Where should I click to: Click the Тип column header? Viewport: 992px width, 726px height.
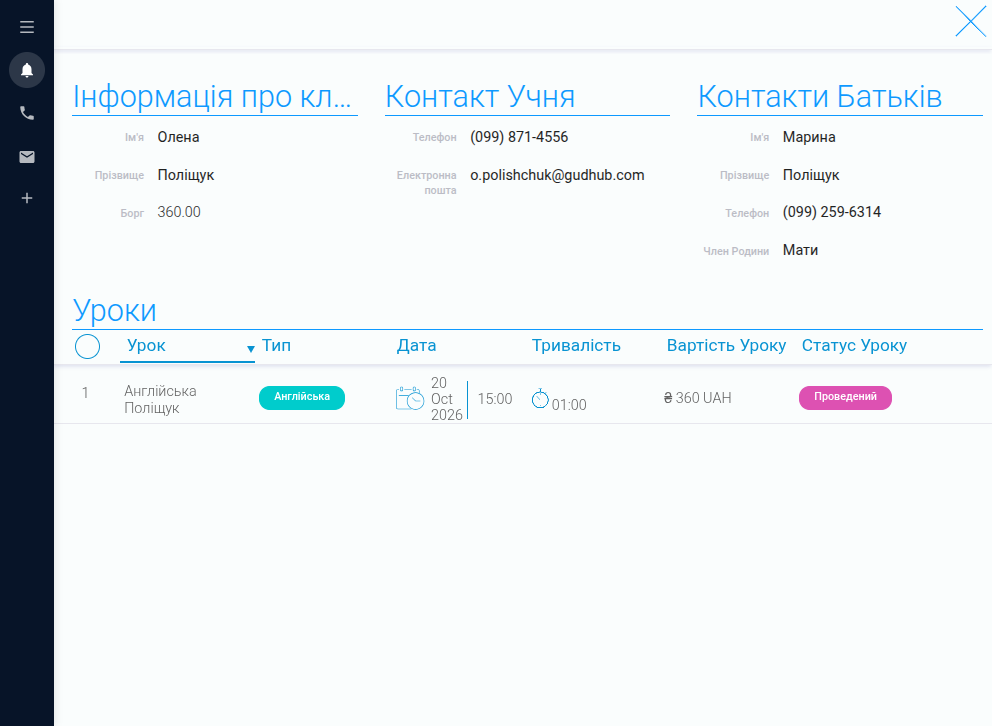276,345
